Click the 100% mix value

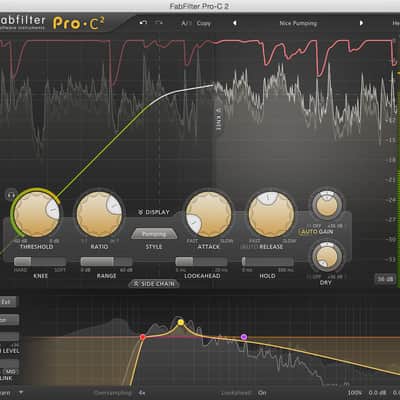click(355, 393)
